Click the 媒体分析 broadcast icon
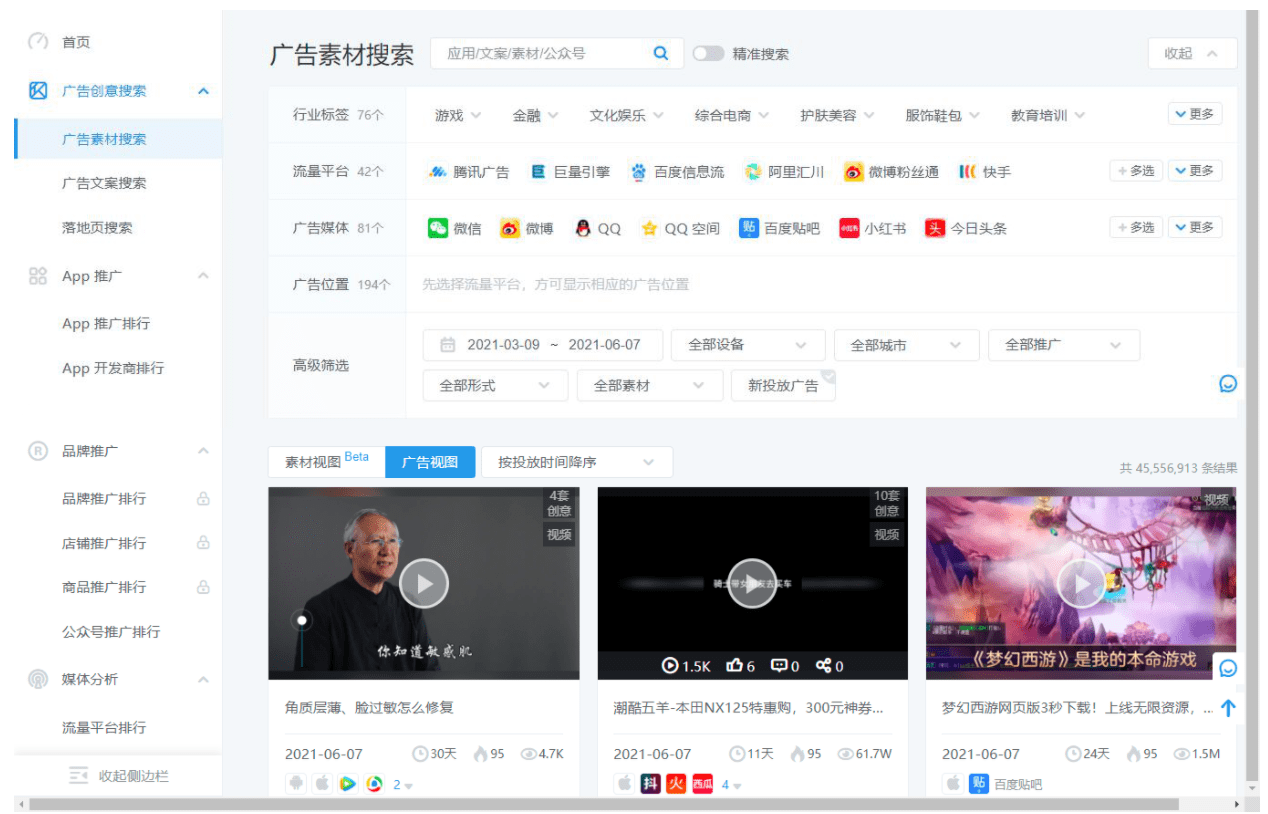 click(38, 679)
